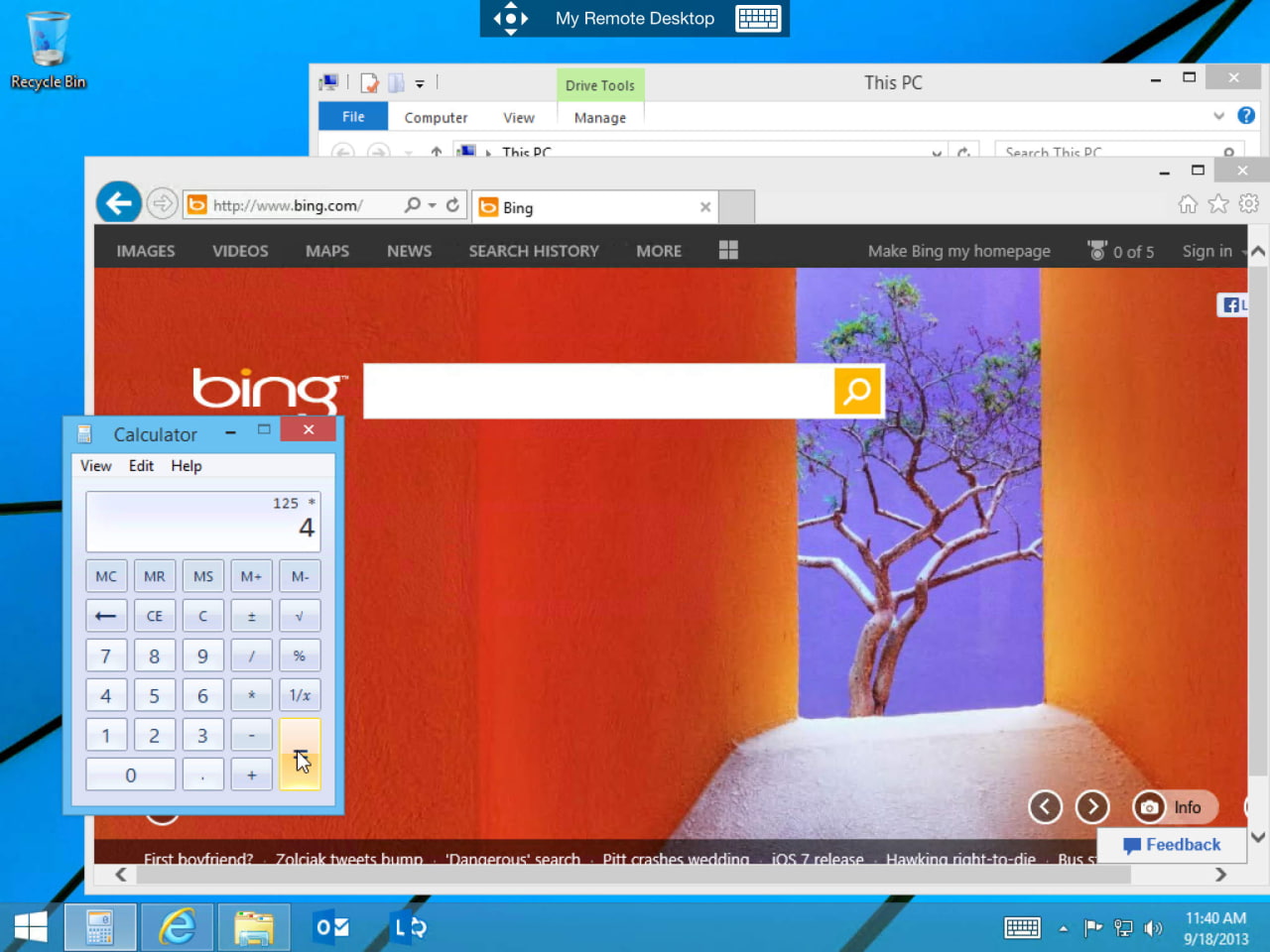The height and width of the screenshot is (952, 1270).
Task: Open Remote Desktop on-screen keyboard
Action: pyautogui.click(x=758, y=19)
